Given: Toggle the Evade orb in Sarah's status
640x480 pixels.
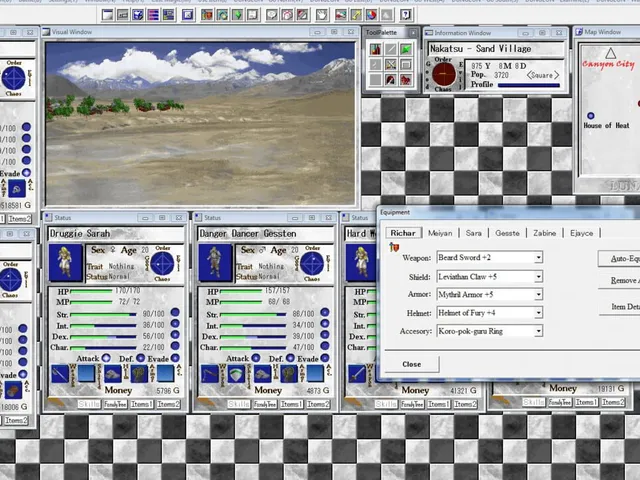Looking at the screenshot, I should (175, 358).
